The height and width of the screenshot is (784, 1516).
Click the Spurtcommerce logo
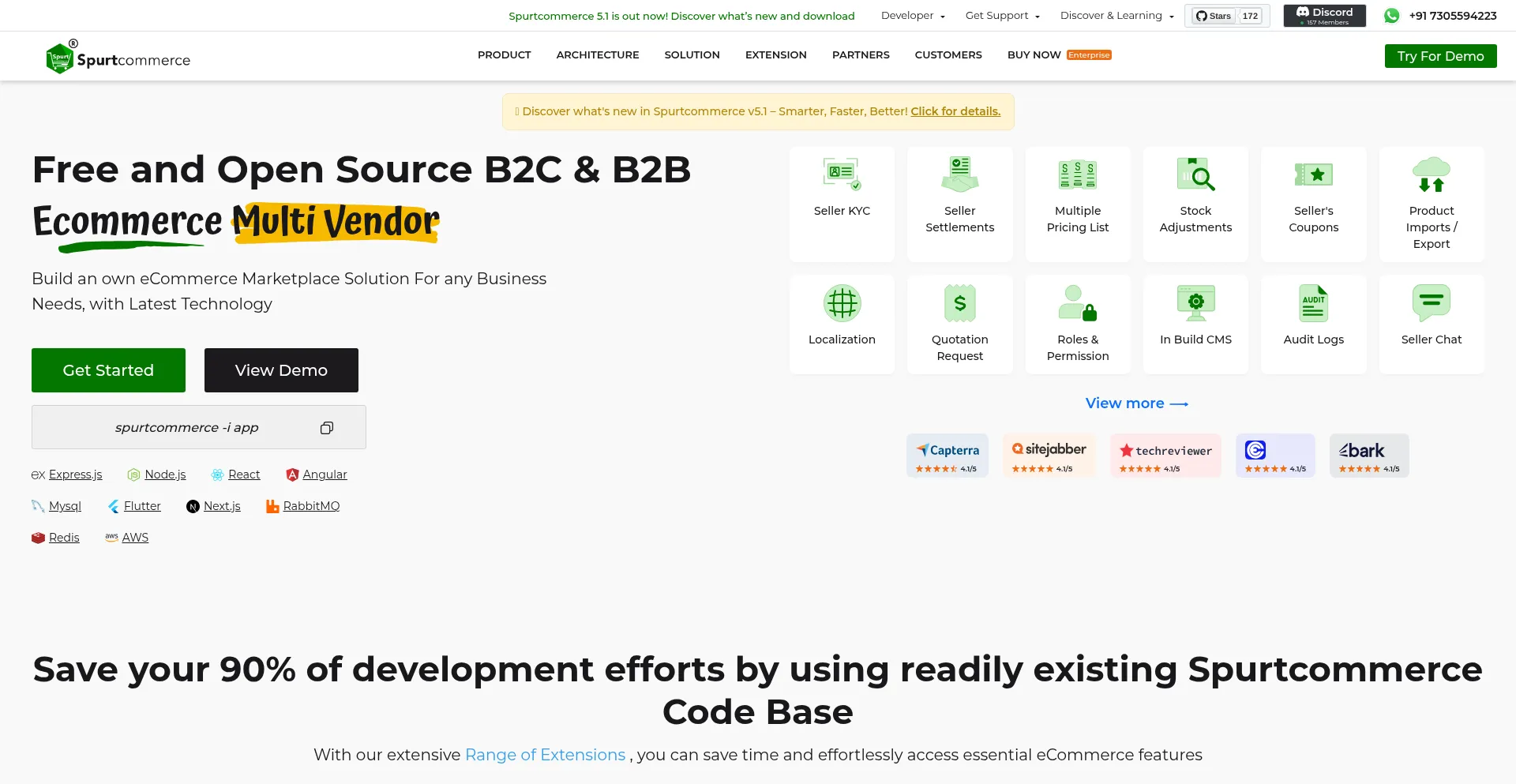118,58
